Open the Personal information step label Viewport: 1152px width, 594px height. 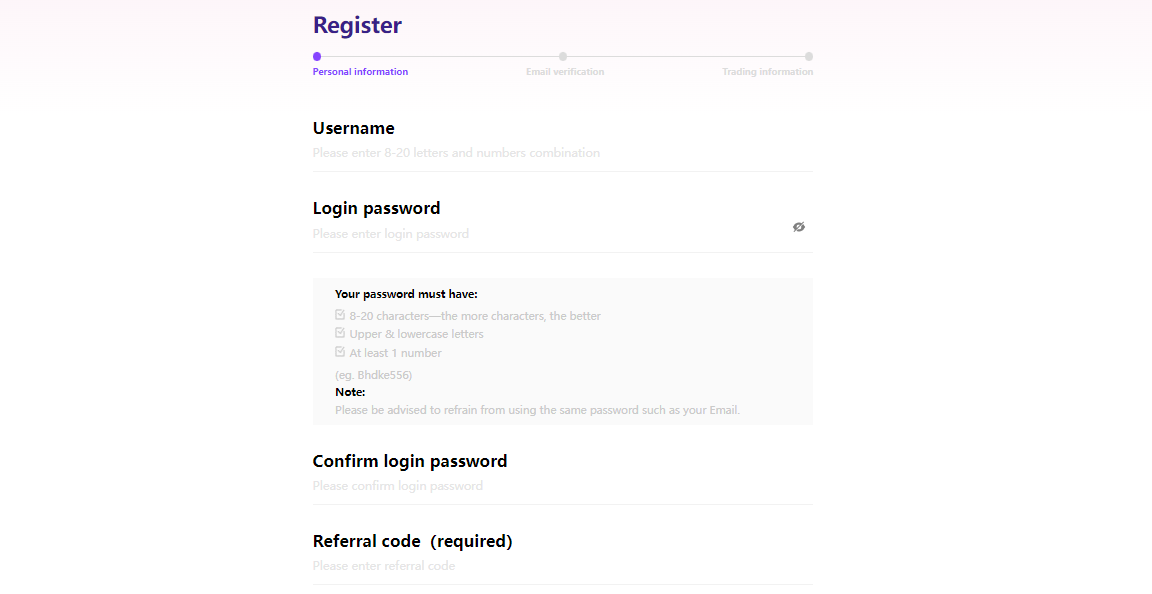pos(360,72)
